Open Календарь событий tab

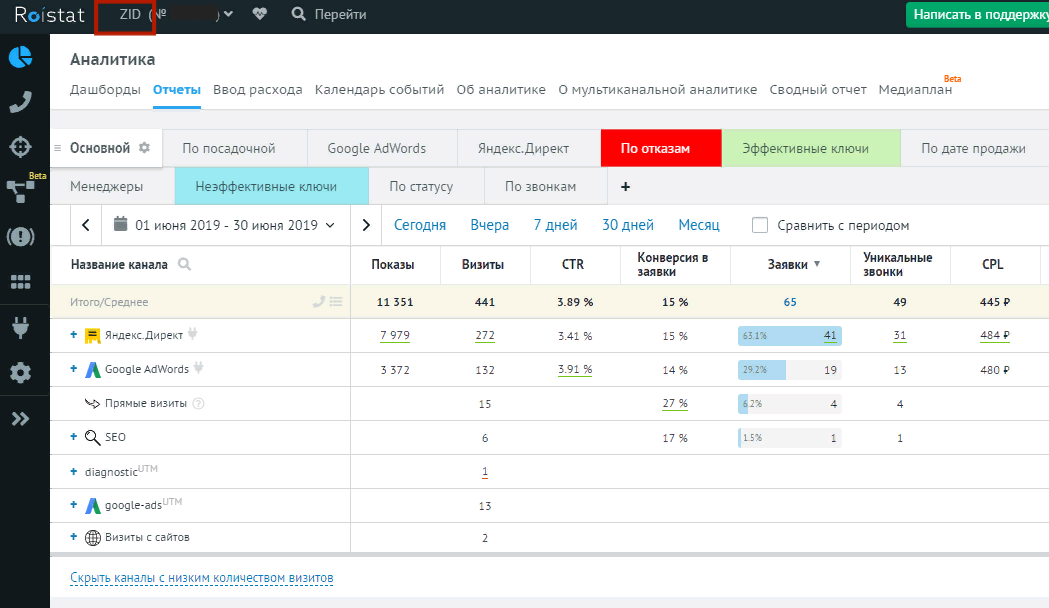pyautogui.click(x=379, y=90)
